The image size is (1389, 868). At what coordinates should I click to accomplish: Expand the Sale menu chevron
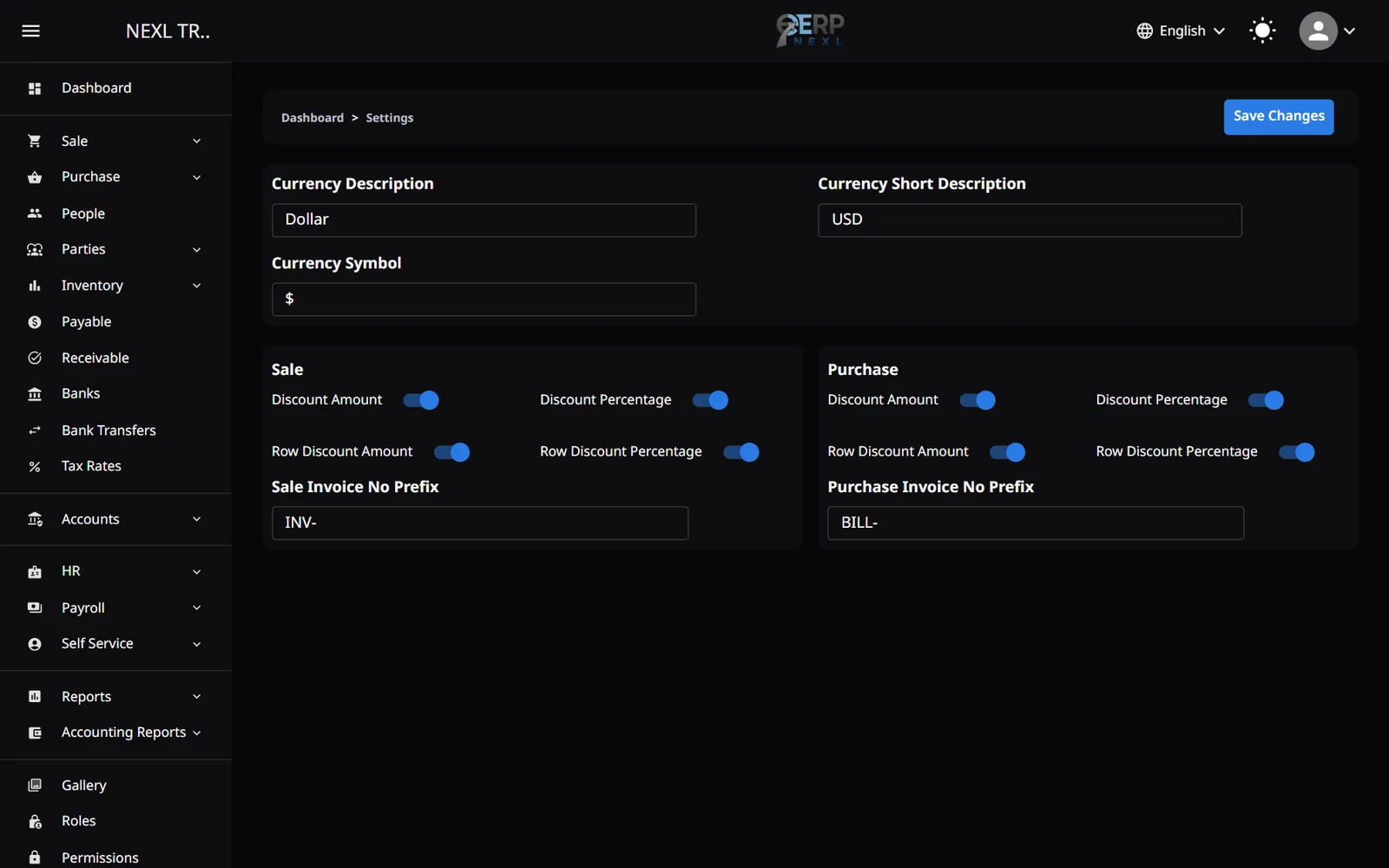pyautogui.click(x=197, y=141)
